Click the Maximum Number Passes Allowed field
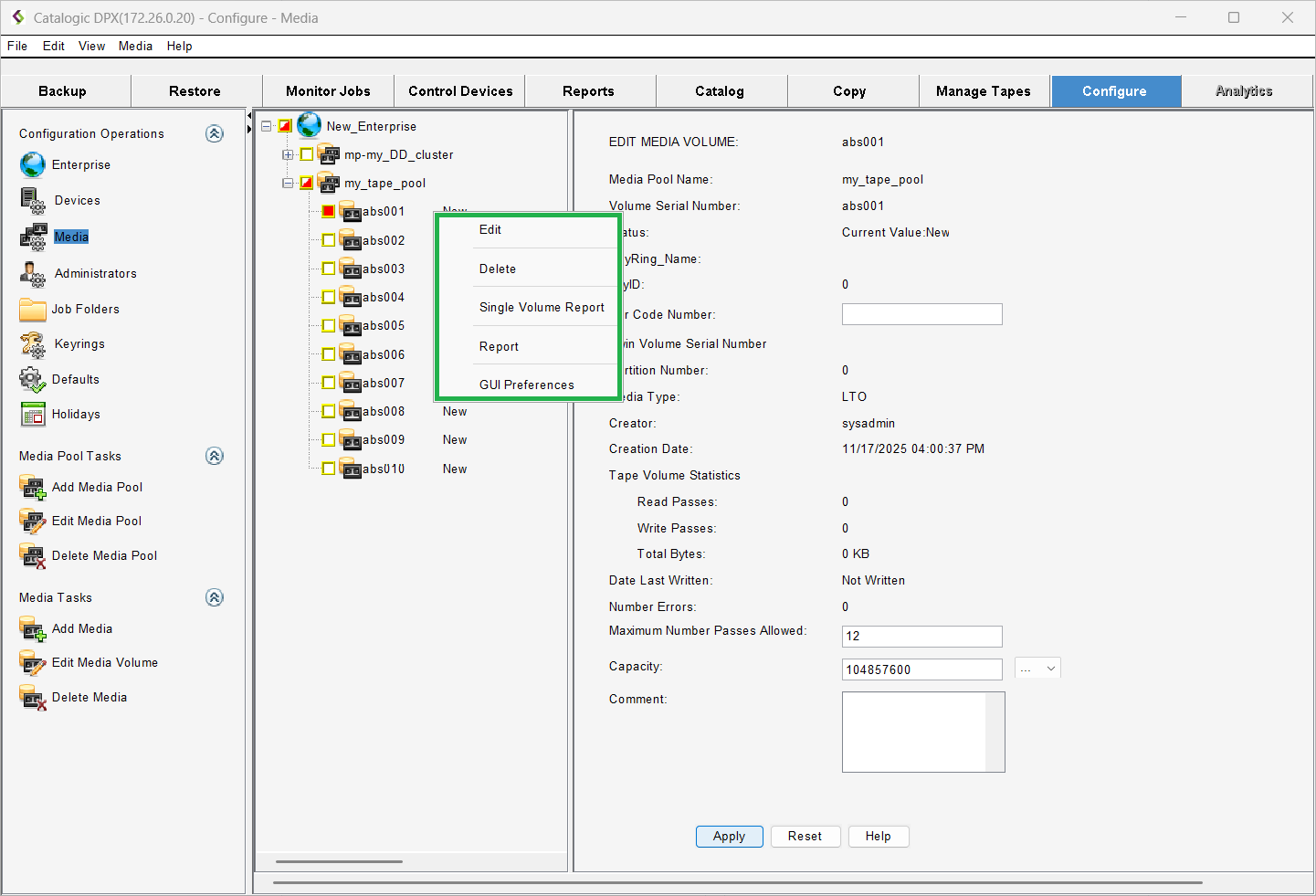1316x896 pixels. pos(921,636)
